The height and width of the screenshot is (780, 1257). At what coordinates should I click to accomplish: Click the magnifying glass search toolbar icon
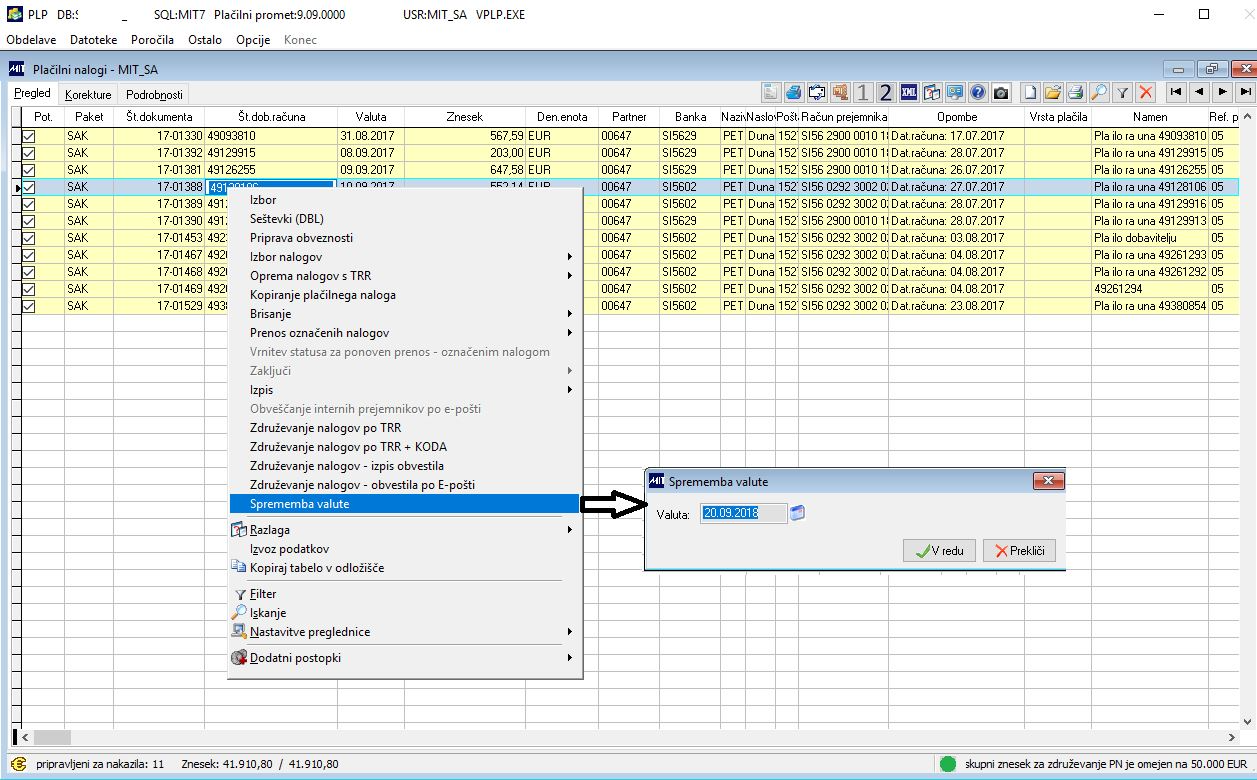pyautogui.click(x=1099, y=92)
